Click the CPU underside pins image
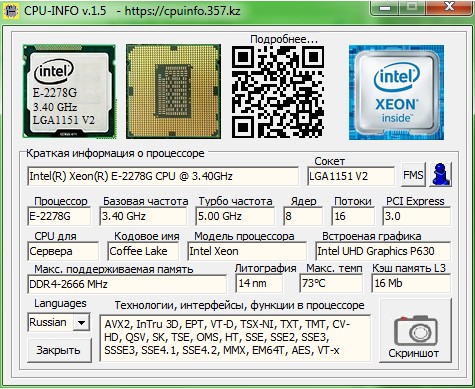 pyautogui.click(x=173, y=91)
